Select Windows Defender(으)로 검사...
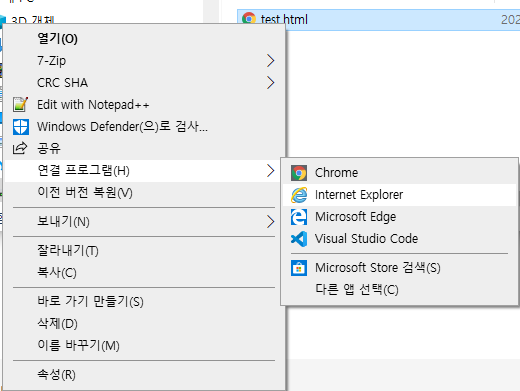Screen dimensions: 520x391 click(x=144, y=127)
